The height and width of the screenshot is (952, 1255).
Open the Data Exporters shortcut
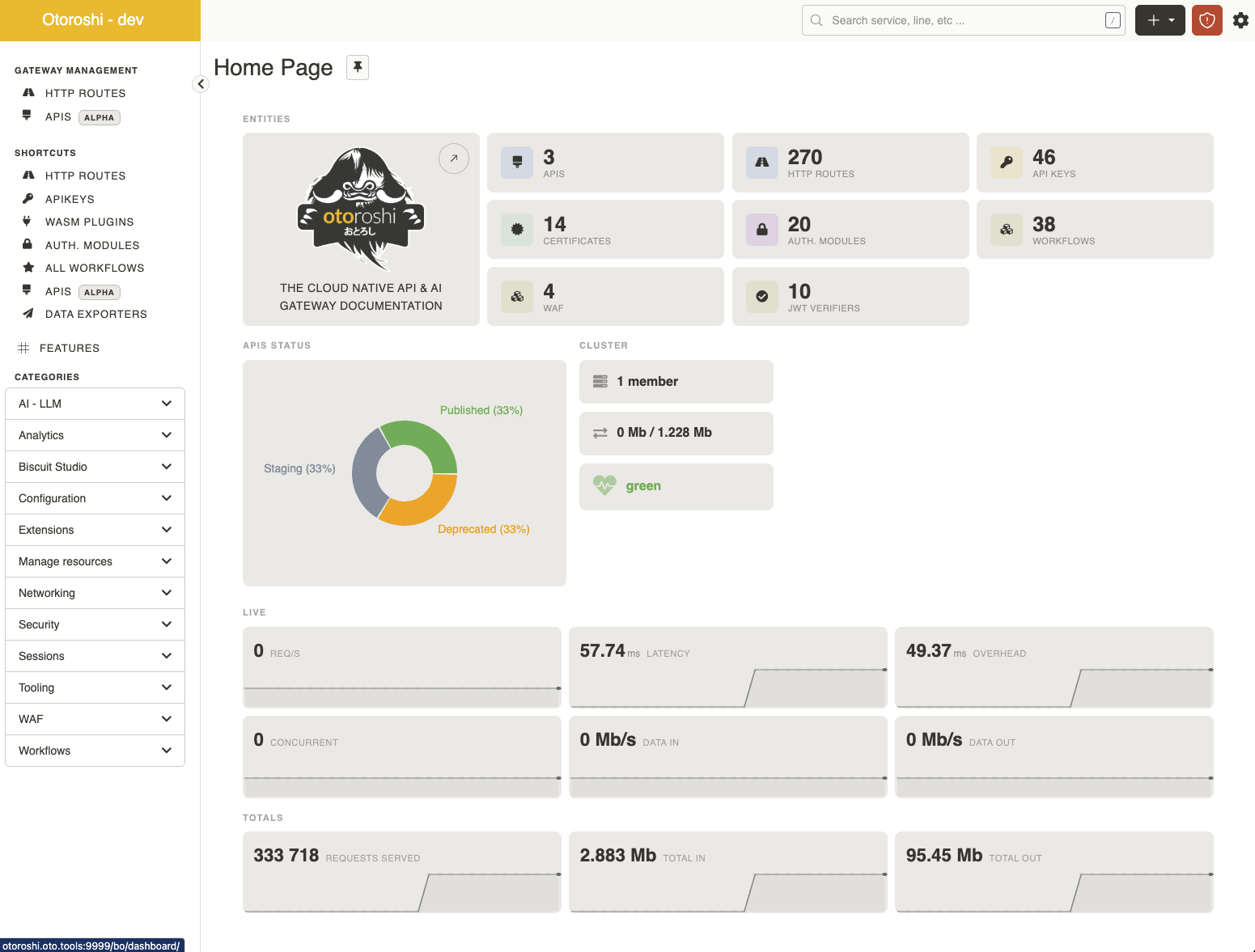(x=95, y=314)
